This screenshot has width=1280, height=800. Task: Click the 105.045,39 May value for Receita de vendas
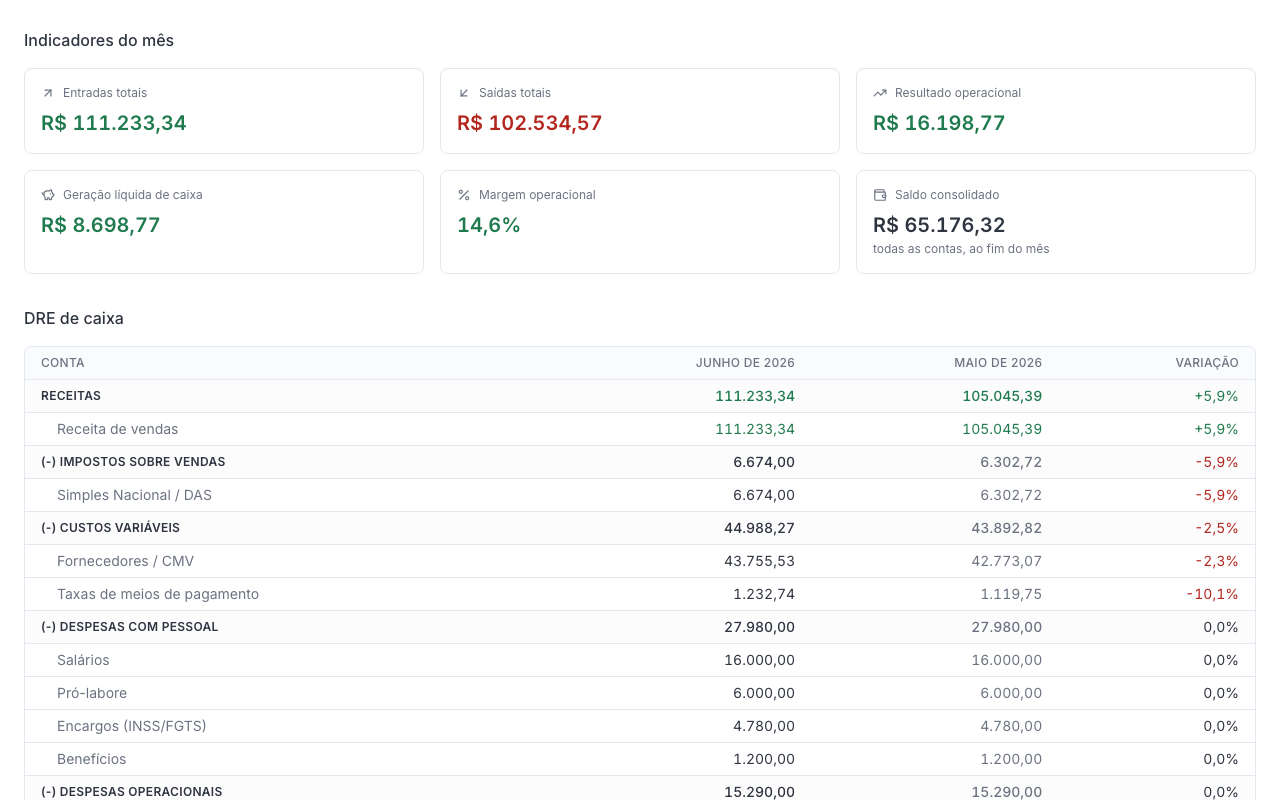click(1002, 429)
